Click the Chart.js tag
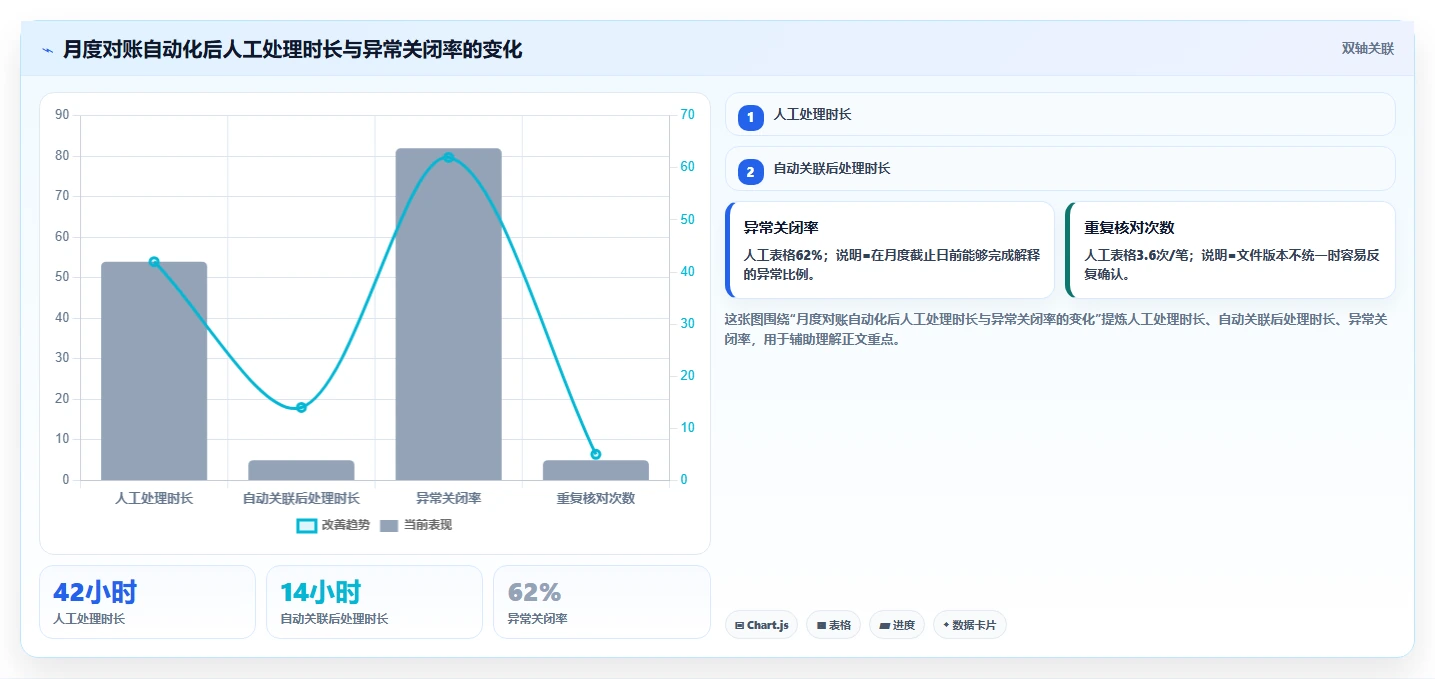Image resolution: width=1435 pixels, height=679 pixels. [762, 625]
